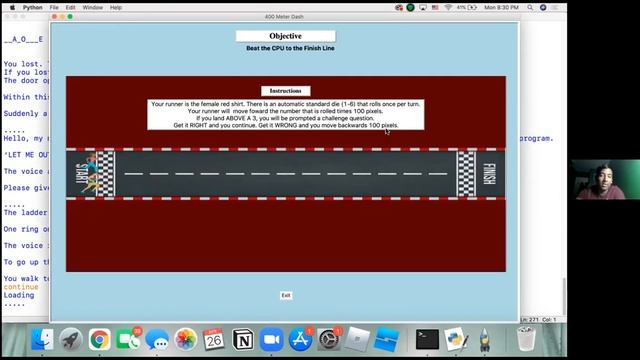Click 'continue' in the Python shell window

[21, 287]
